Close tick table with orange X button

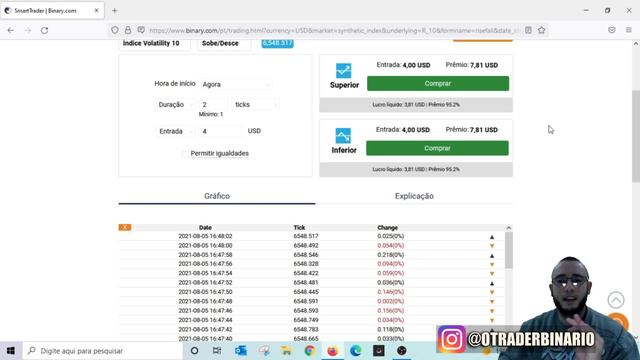pyautogui.click(x=125, y=227)
